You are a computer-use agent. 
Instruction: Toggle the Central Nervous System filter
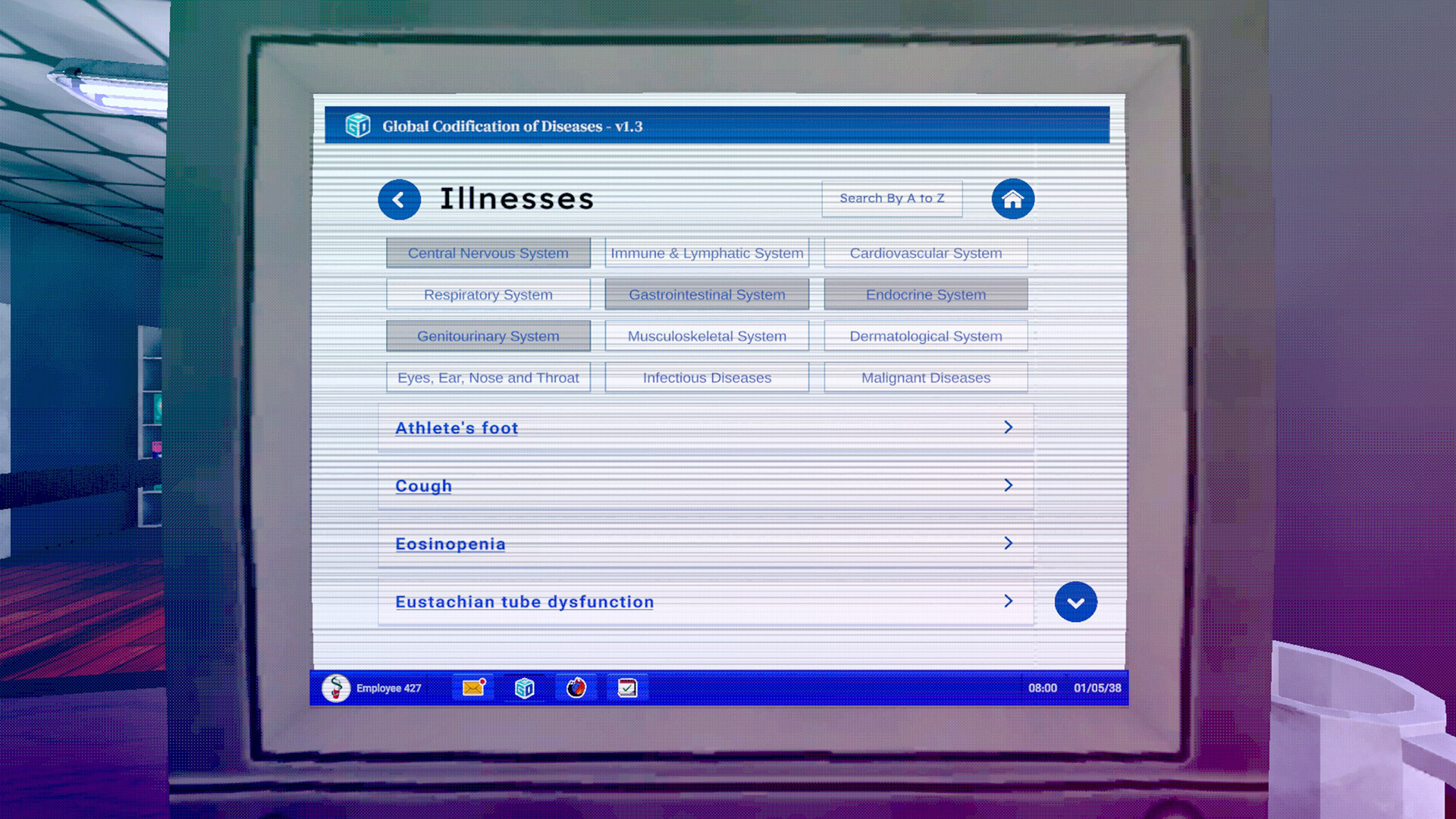pos(488,253)
